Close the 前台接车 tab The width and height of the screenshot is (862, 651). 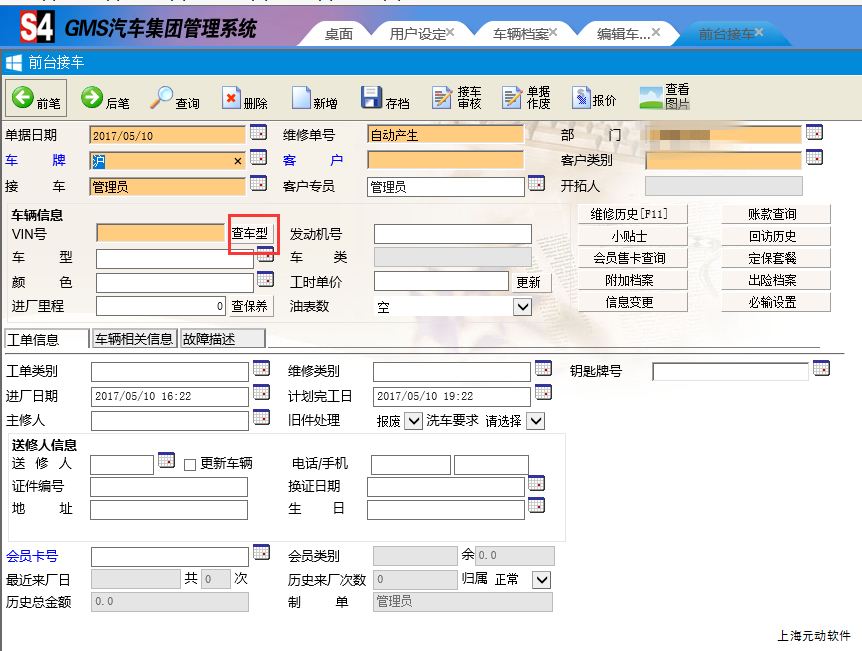(x=759, y=33)
